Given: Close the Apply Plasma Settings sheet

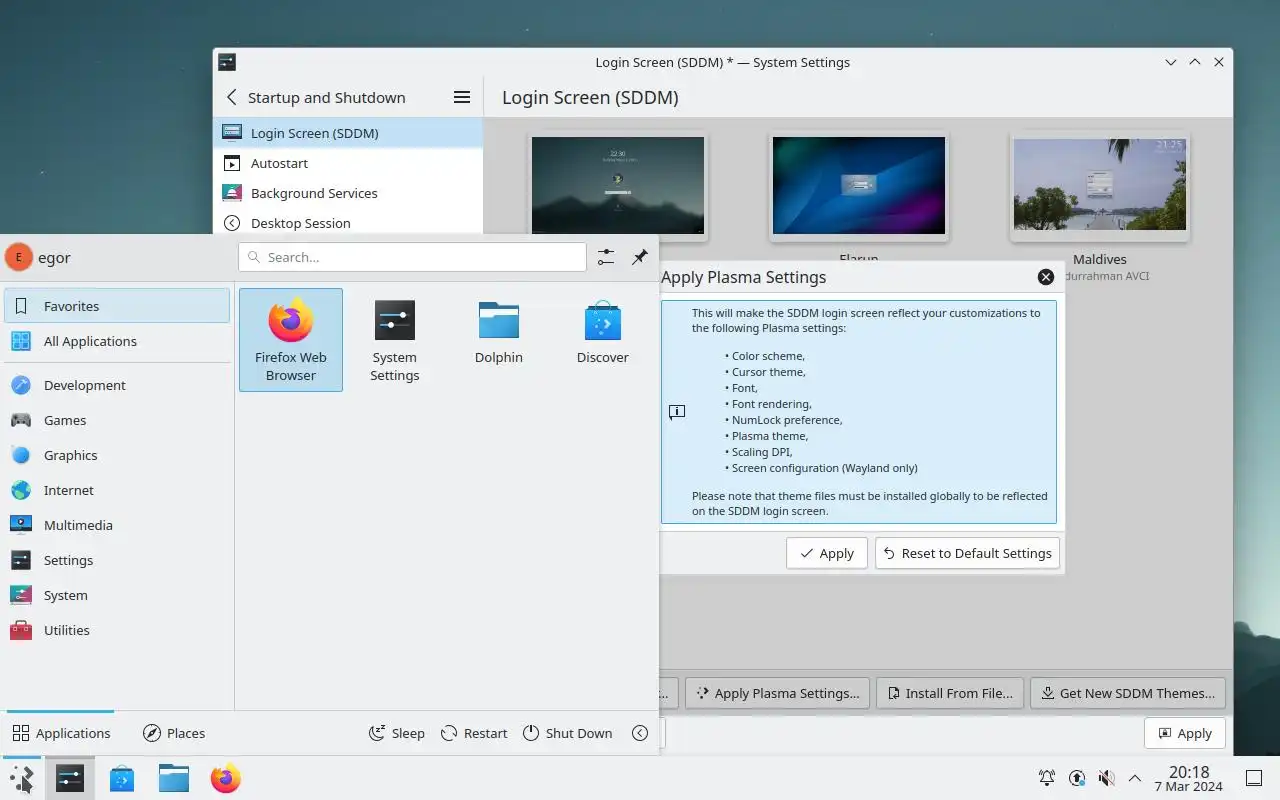Looking at the screenshot, I should (x=1046, y=277).
